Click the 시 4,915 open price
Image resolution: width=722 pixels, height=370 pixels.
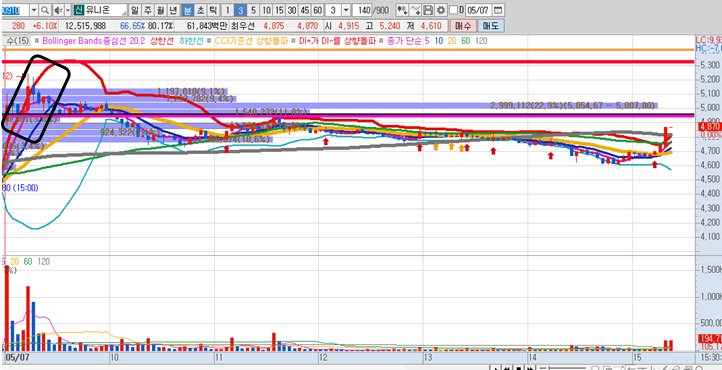(x=348, y=26)
